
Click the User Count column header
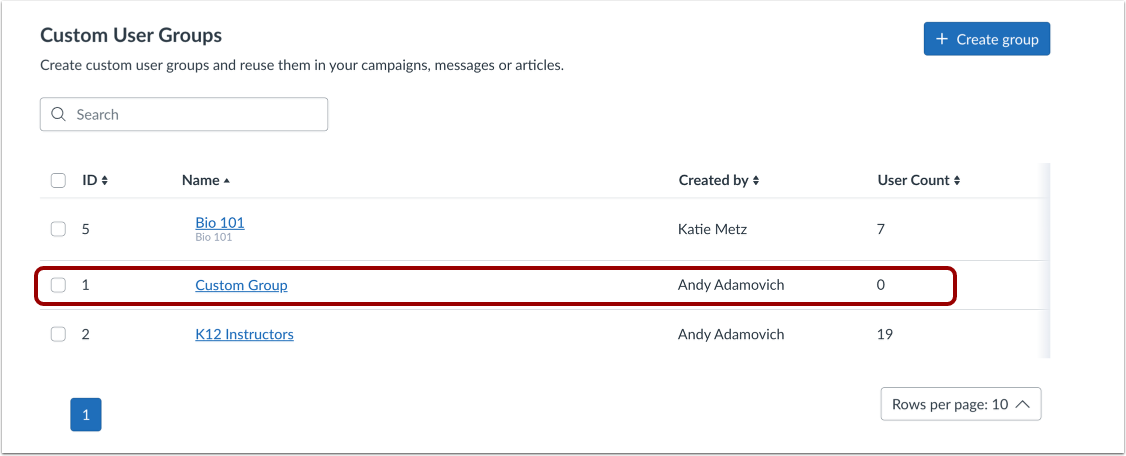pos(913,181)
